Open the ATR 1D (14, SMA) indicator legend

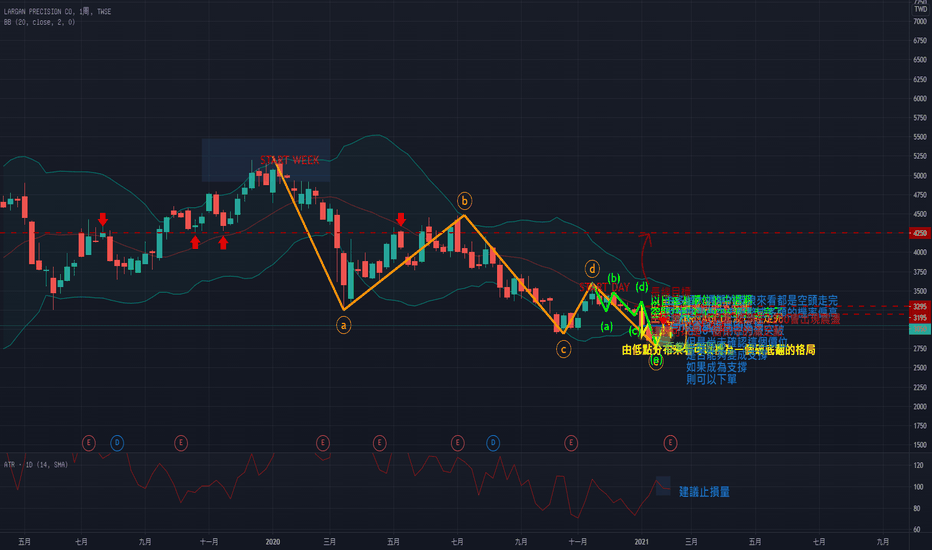pos(36,464)
